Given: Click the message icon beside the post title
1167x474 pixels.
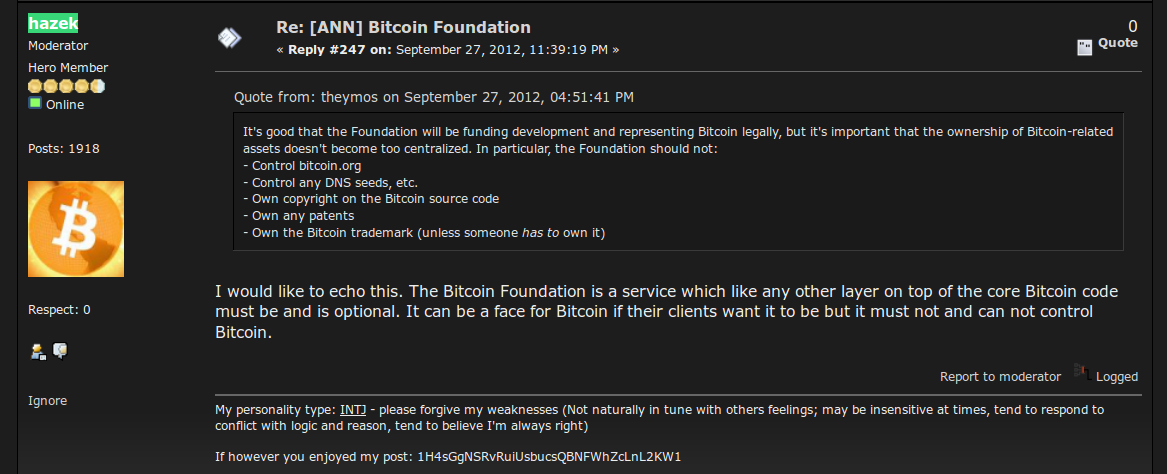Looking at the screenshot, I should point(229,37).
